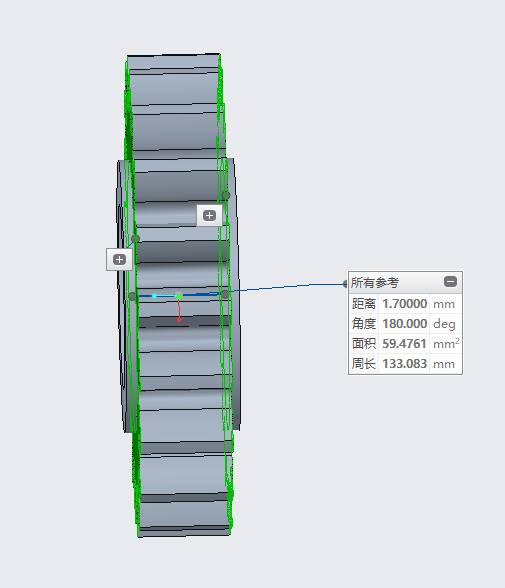This screenshot has width=505, height=588.
Task: Select the 所有参考 panel title
Action: tap(375, 282)
